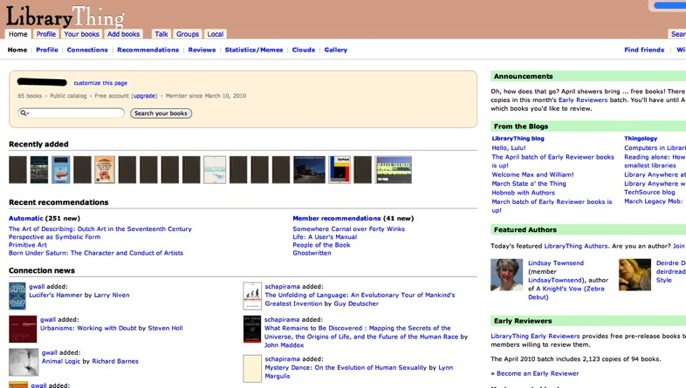686x388 pixels.
Task: Click Lucifer's Hammer cover thumbnail
Action: tap(18, 296)
